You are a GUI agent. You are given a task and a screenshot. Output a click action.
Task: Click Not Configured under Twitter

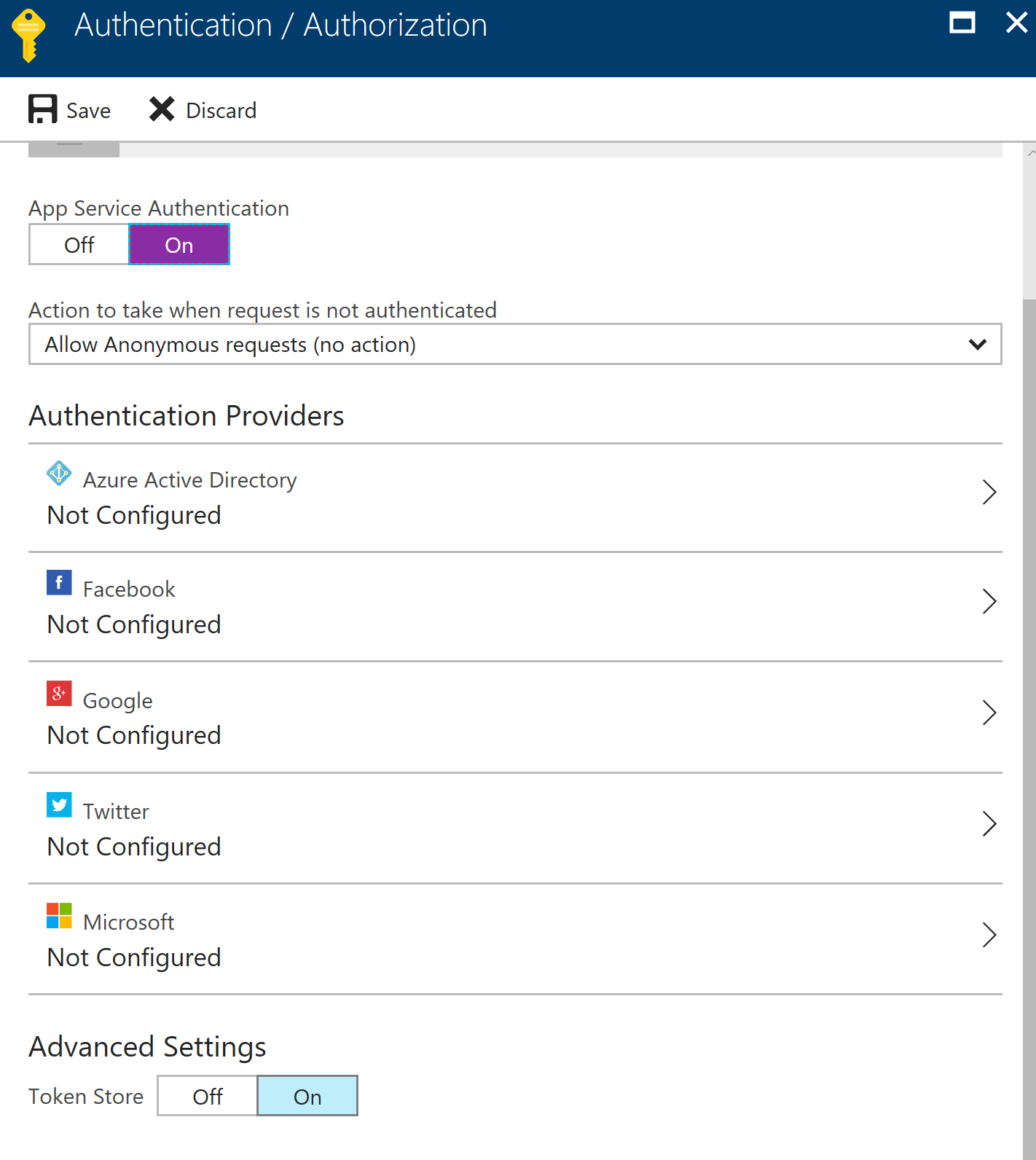134,847
